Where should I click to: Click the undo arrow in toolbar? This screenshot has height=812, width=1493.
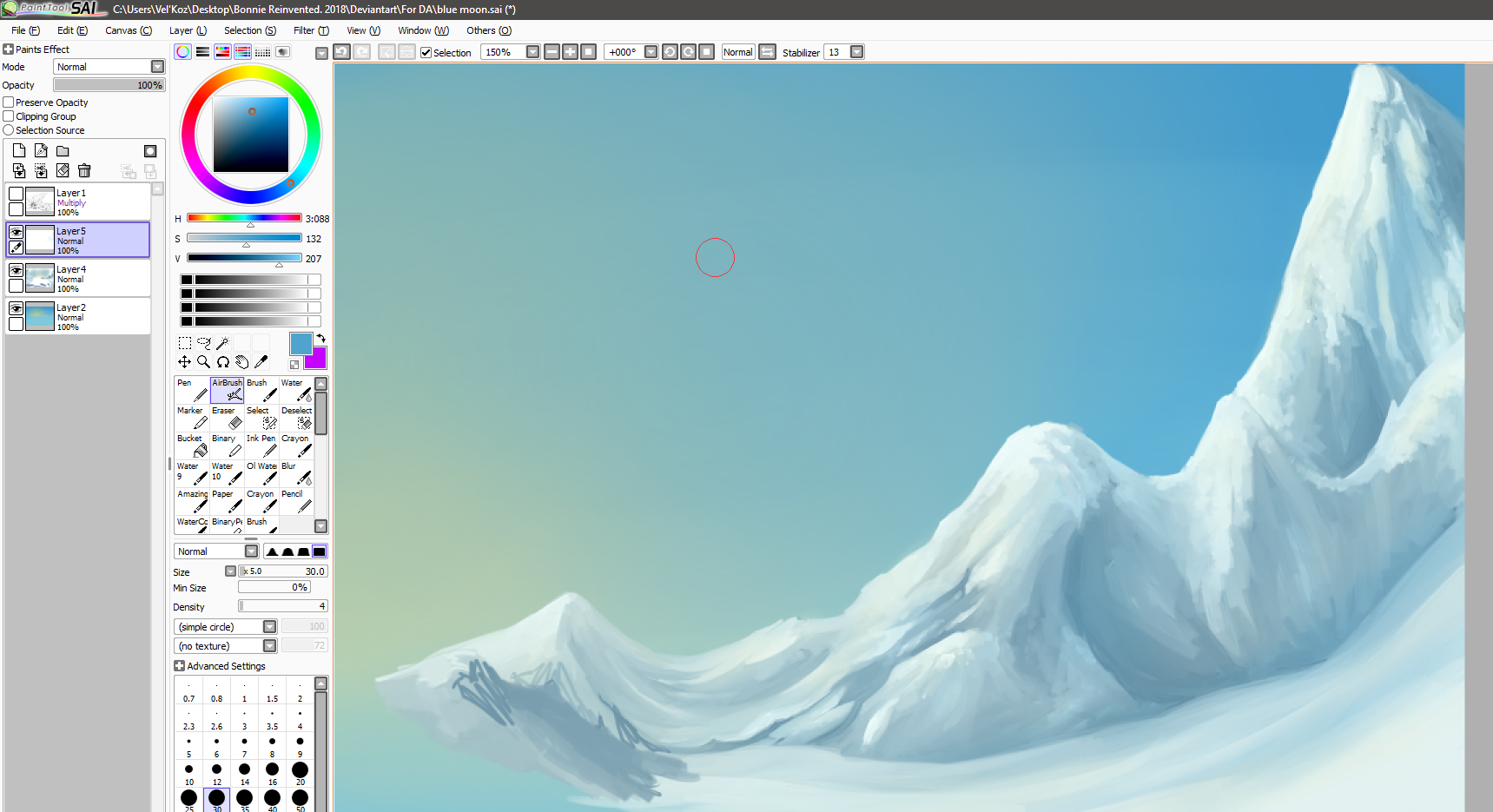342,52
